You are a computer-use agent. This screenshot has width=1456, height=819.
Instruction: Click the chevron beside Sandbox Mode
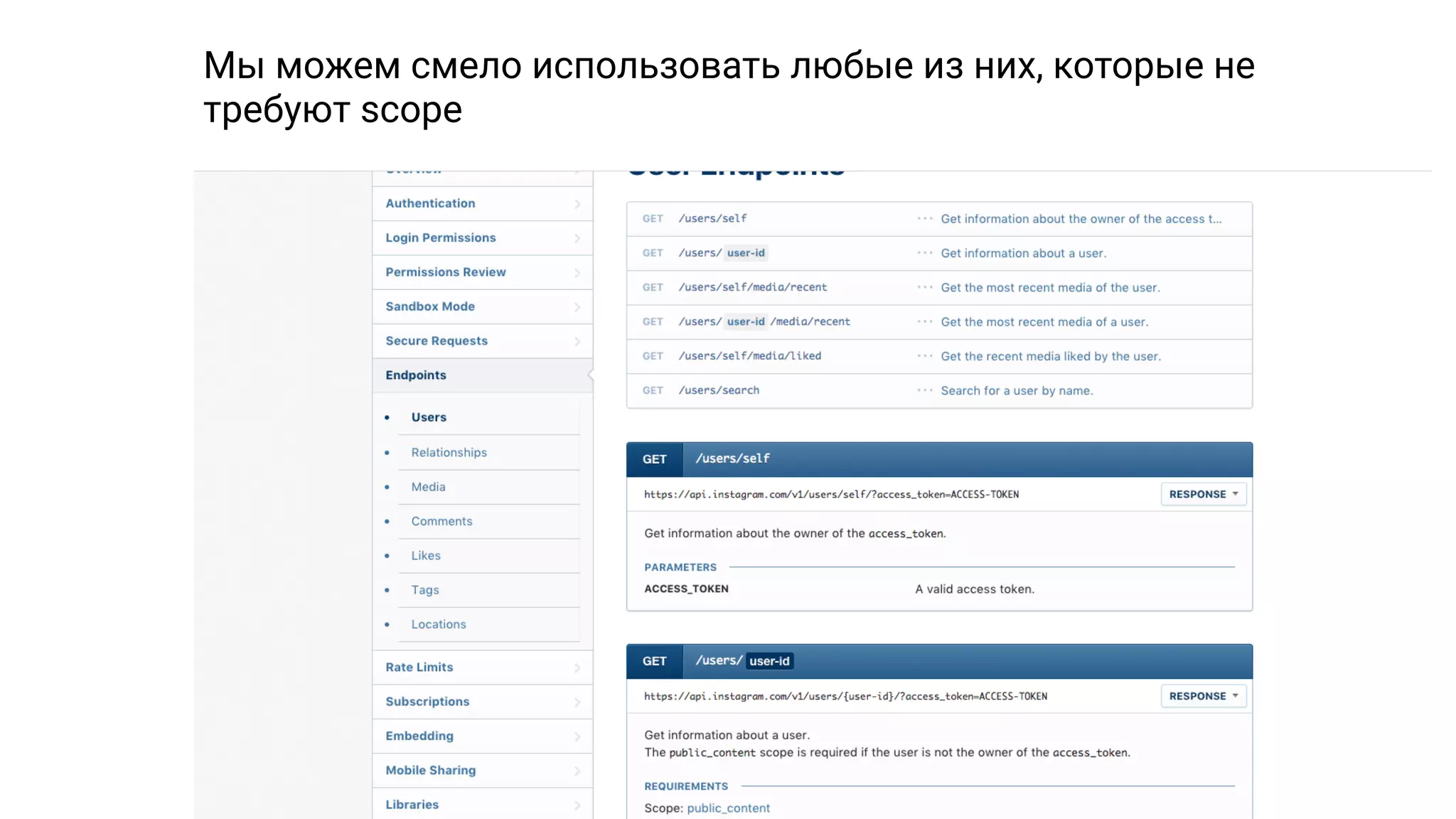click(x=577, y=307)
